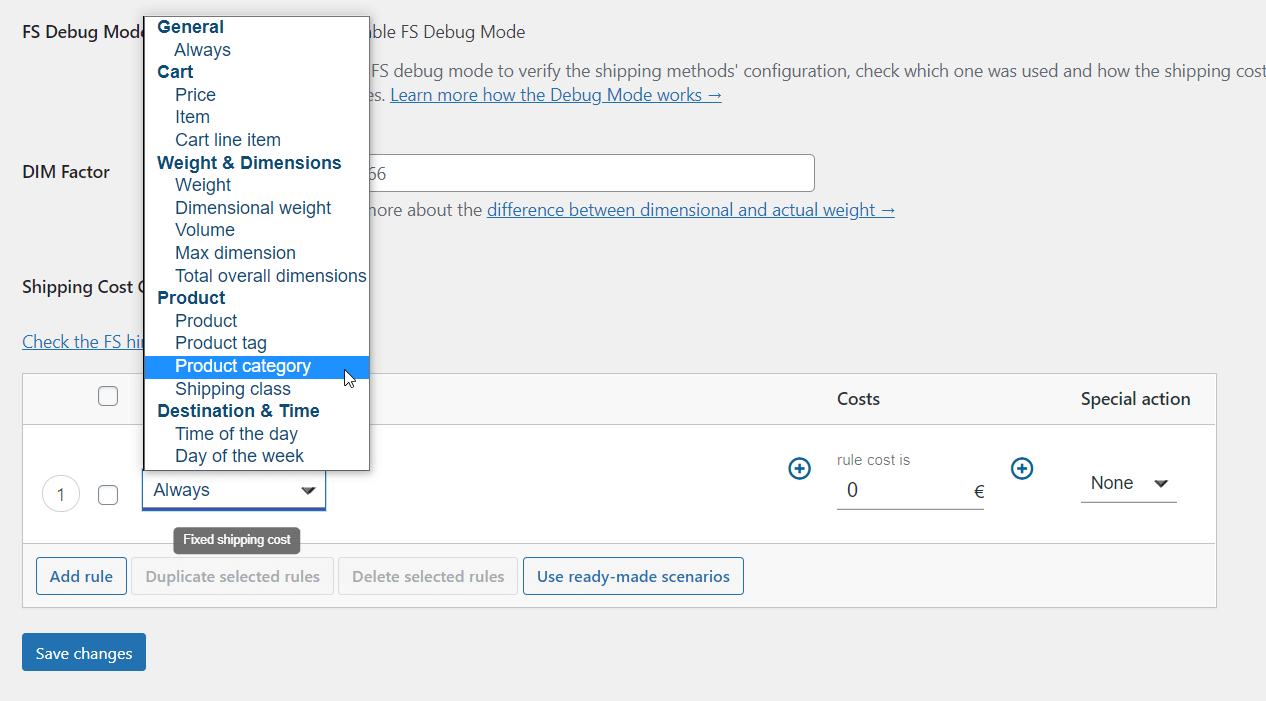Click Add rule button

[x=81, y=576]
